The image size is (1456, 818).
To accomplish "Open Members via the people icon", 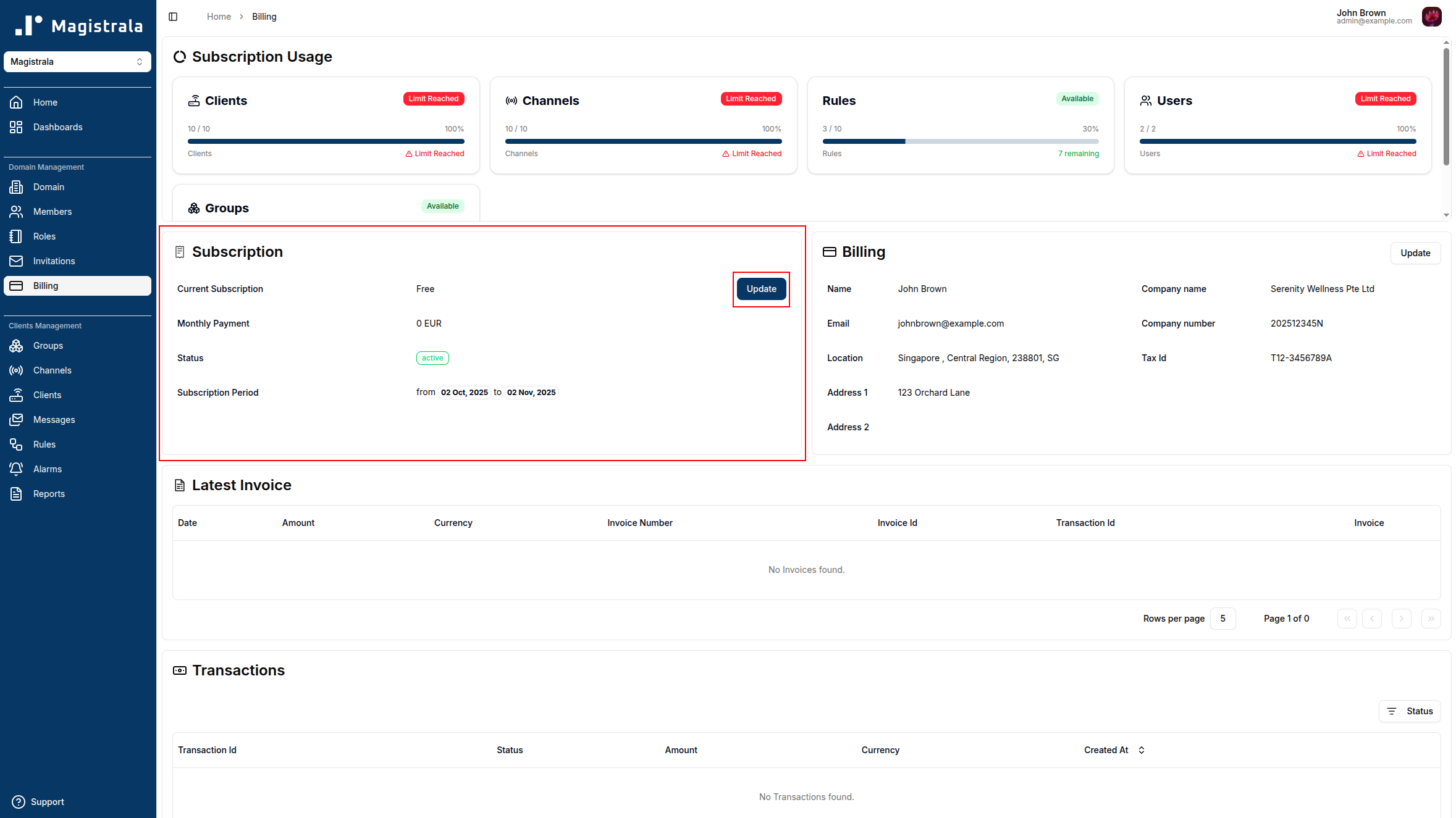I will (x=17, y=211).
